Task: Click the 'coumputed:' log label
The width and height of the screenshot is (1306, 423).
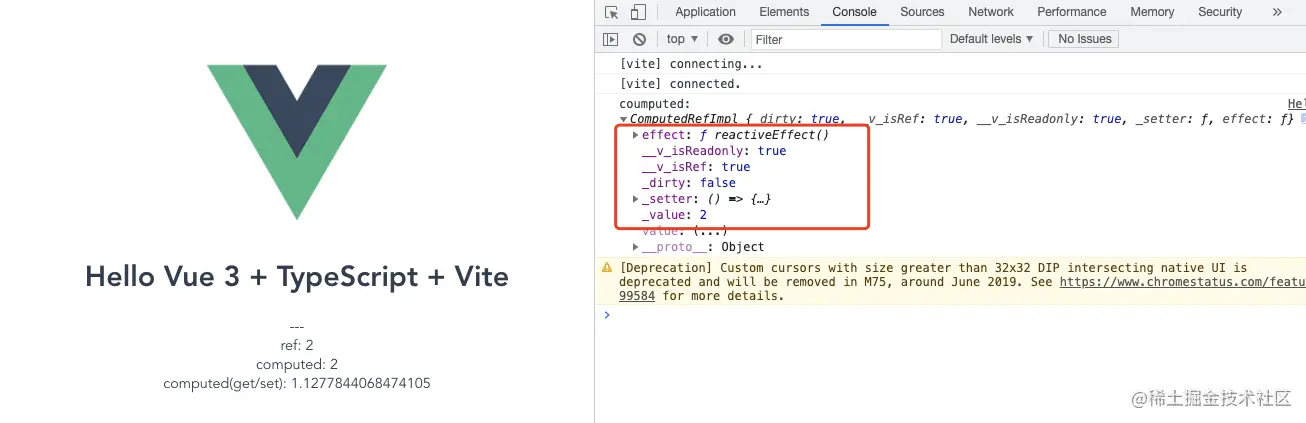Action: pos(655,104)
